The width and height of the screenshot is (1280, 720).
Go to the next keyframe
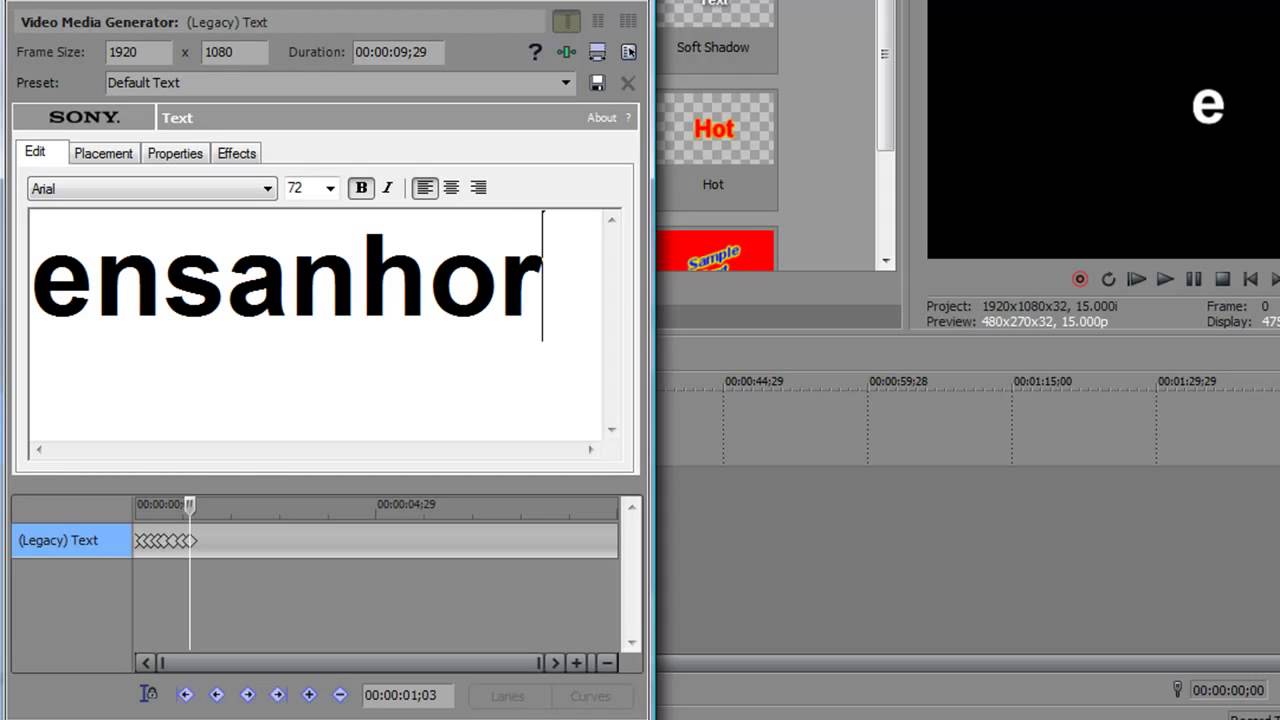247,695
